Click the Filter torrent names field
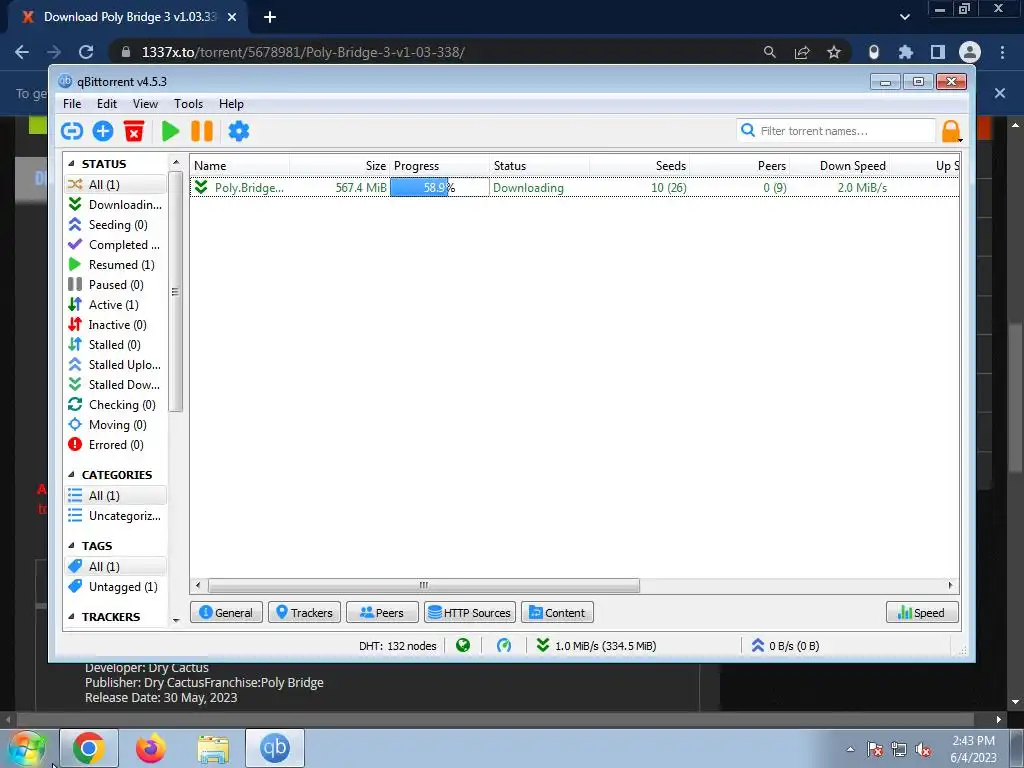 click(x=836, y=131)
